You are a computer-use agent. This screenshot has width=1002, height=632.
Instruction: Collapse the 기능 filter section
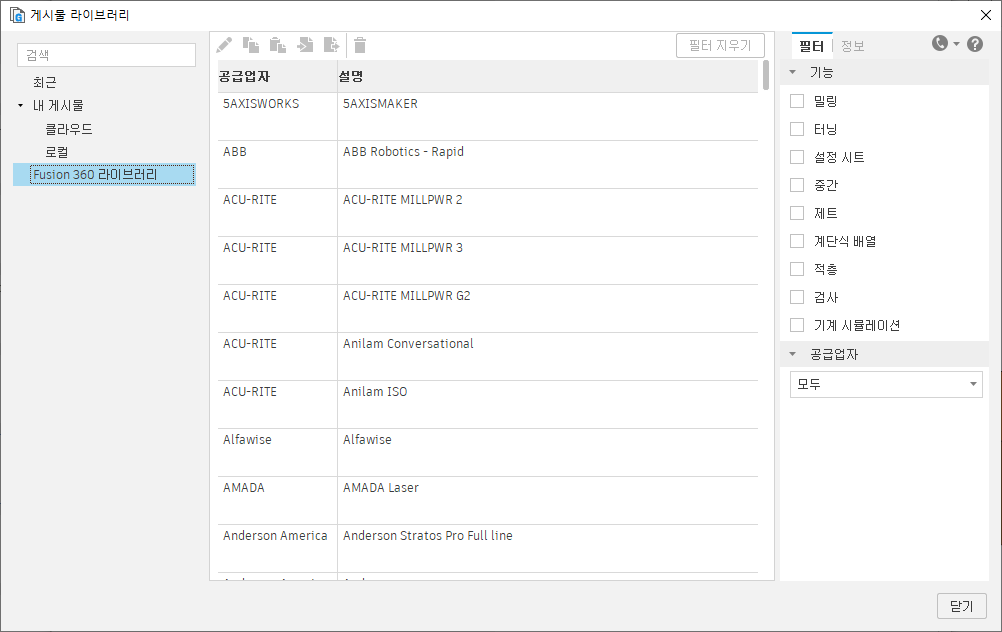792,72
